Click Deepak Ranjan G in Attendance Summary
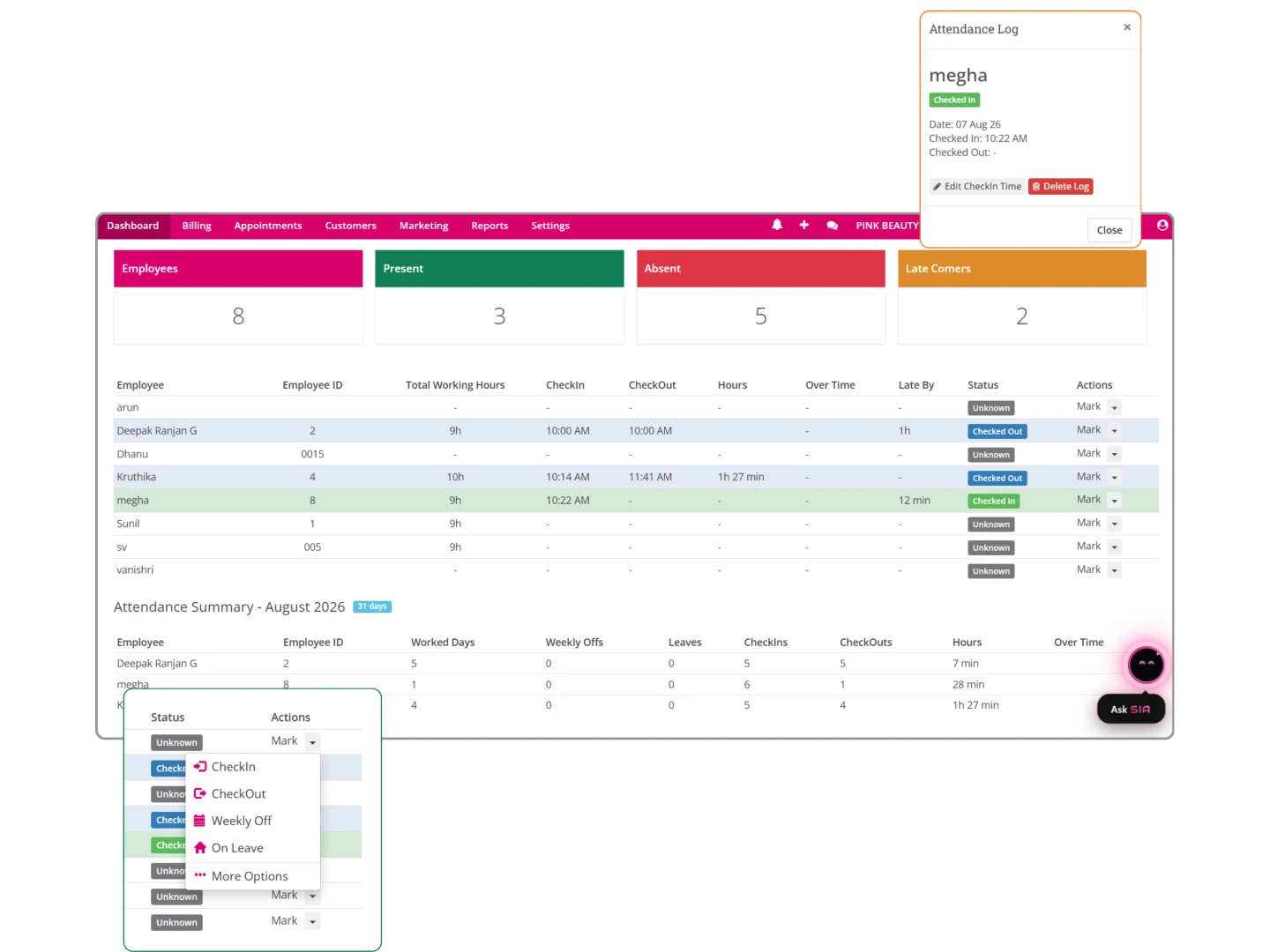 tap(157, 664)
